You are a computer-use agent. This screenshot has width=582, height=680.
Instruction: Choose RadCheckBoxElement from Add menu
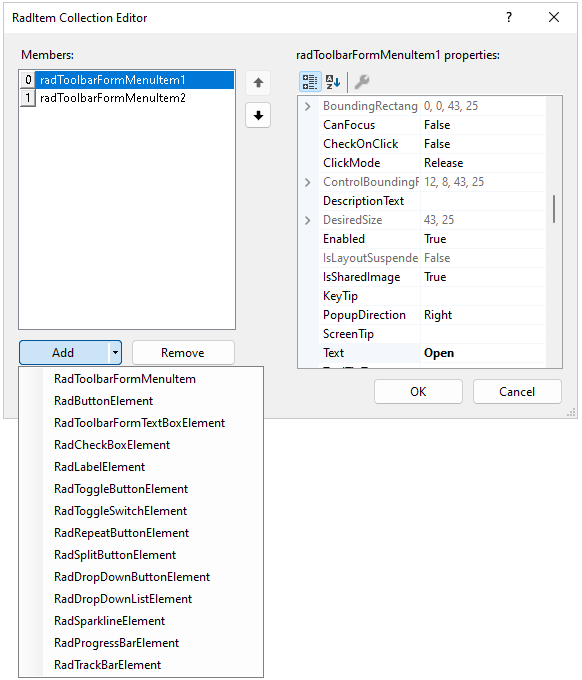point(141,445)
